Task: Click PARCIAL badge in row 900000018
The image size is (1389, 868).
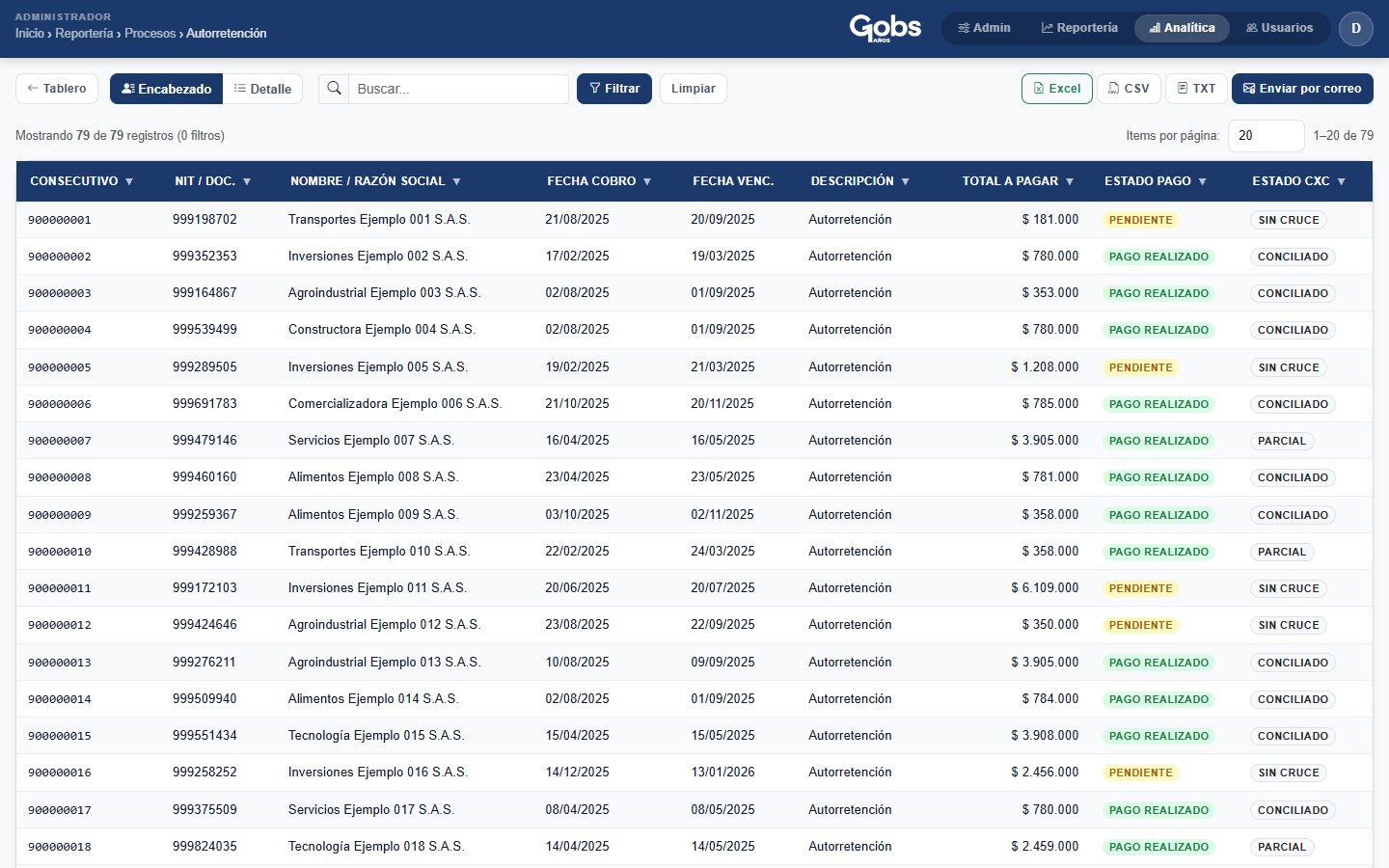Action: [1282, 847]
